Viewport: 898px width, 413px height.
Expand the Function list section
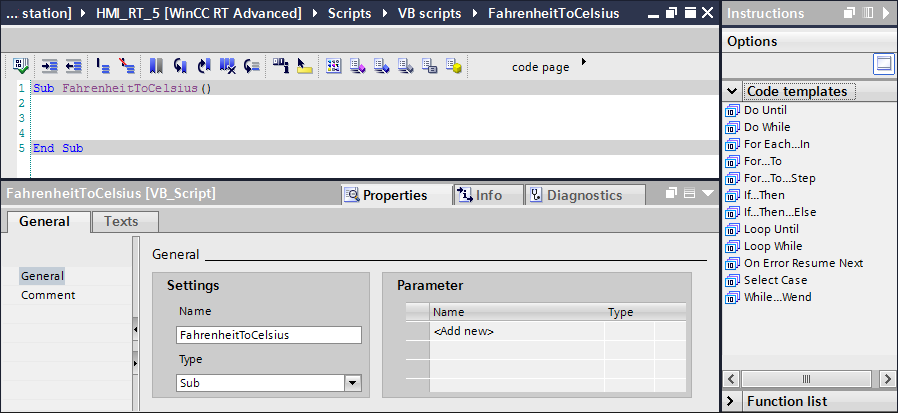click(x=733, y=401)
